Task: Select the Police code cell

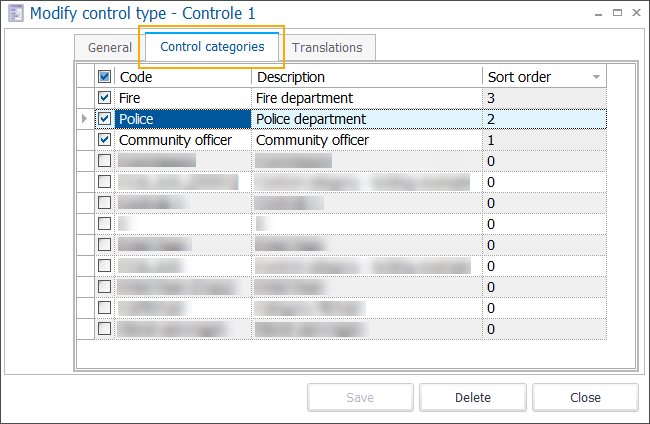Action: (183, 119)
